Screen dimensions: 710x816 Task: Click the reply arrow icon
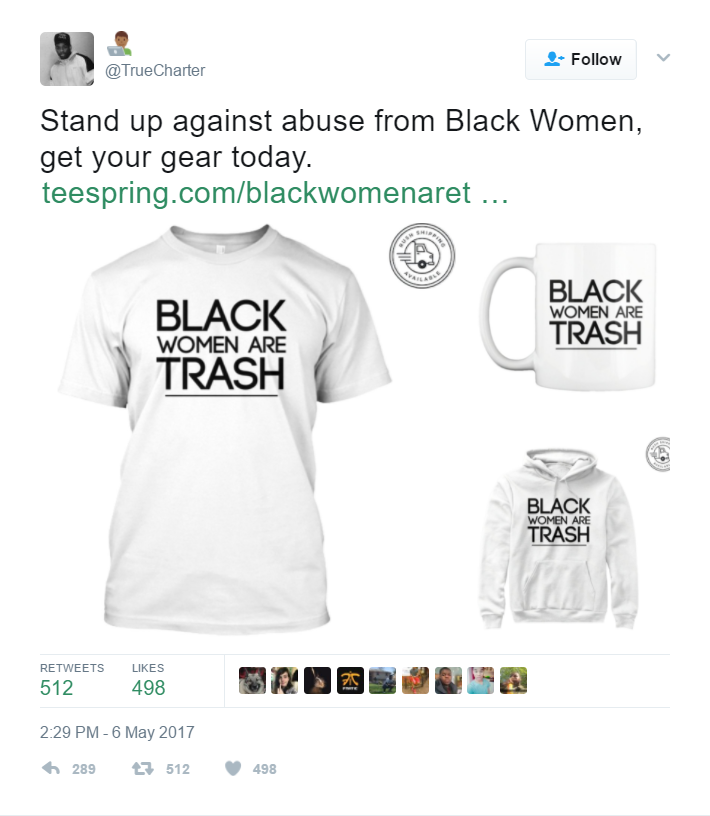[51, 768]
